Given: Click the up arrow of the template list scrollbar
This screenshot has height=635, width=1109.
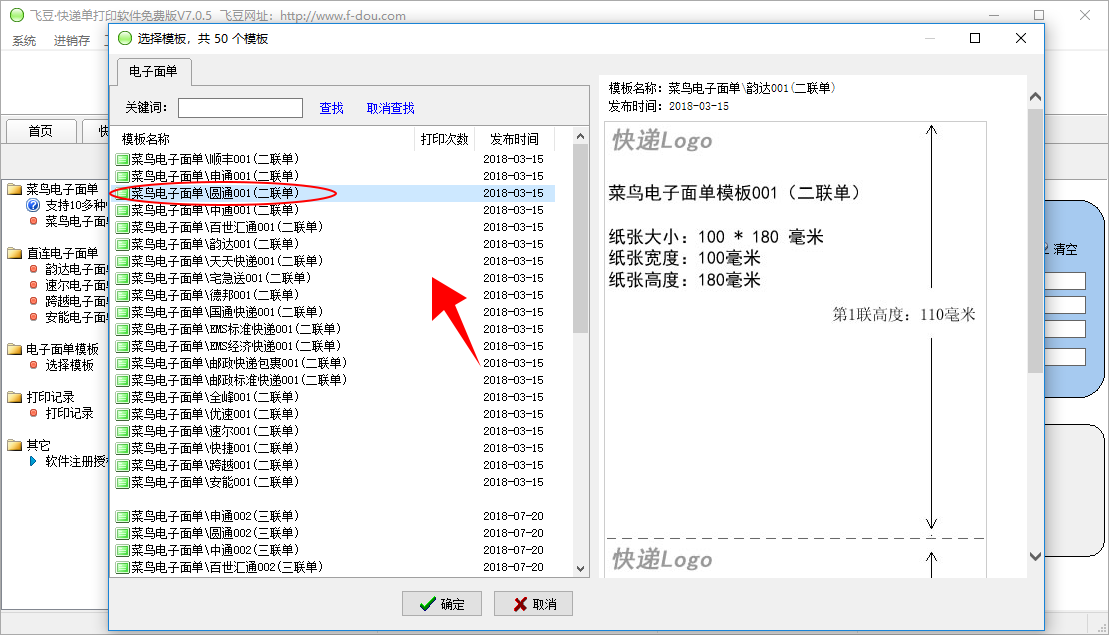Looking at the screenshot, I should (x=581, y=136).
